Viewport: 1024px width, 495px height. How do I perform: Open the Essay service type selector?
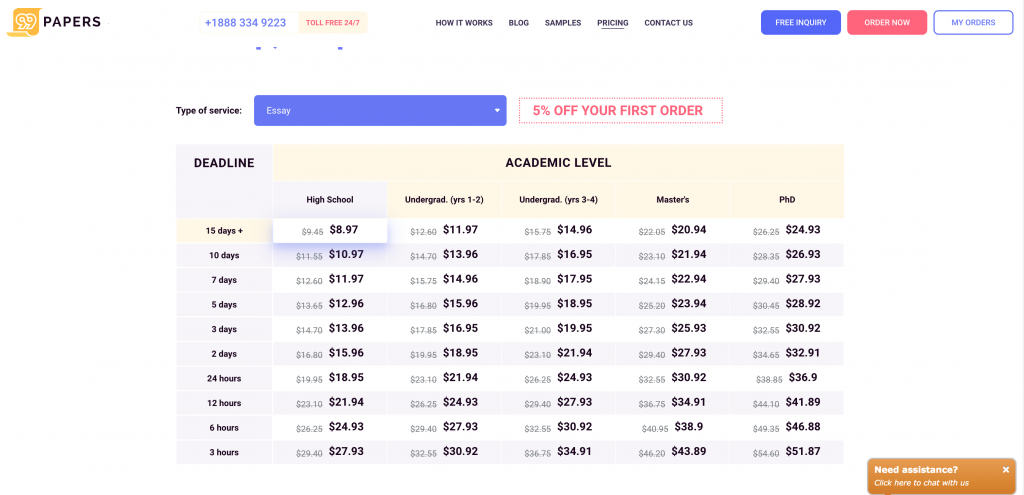380,110
